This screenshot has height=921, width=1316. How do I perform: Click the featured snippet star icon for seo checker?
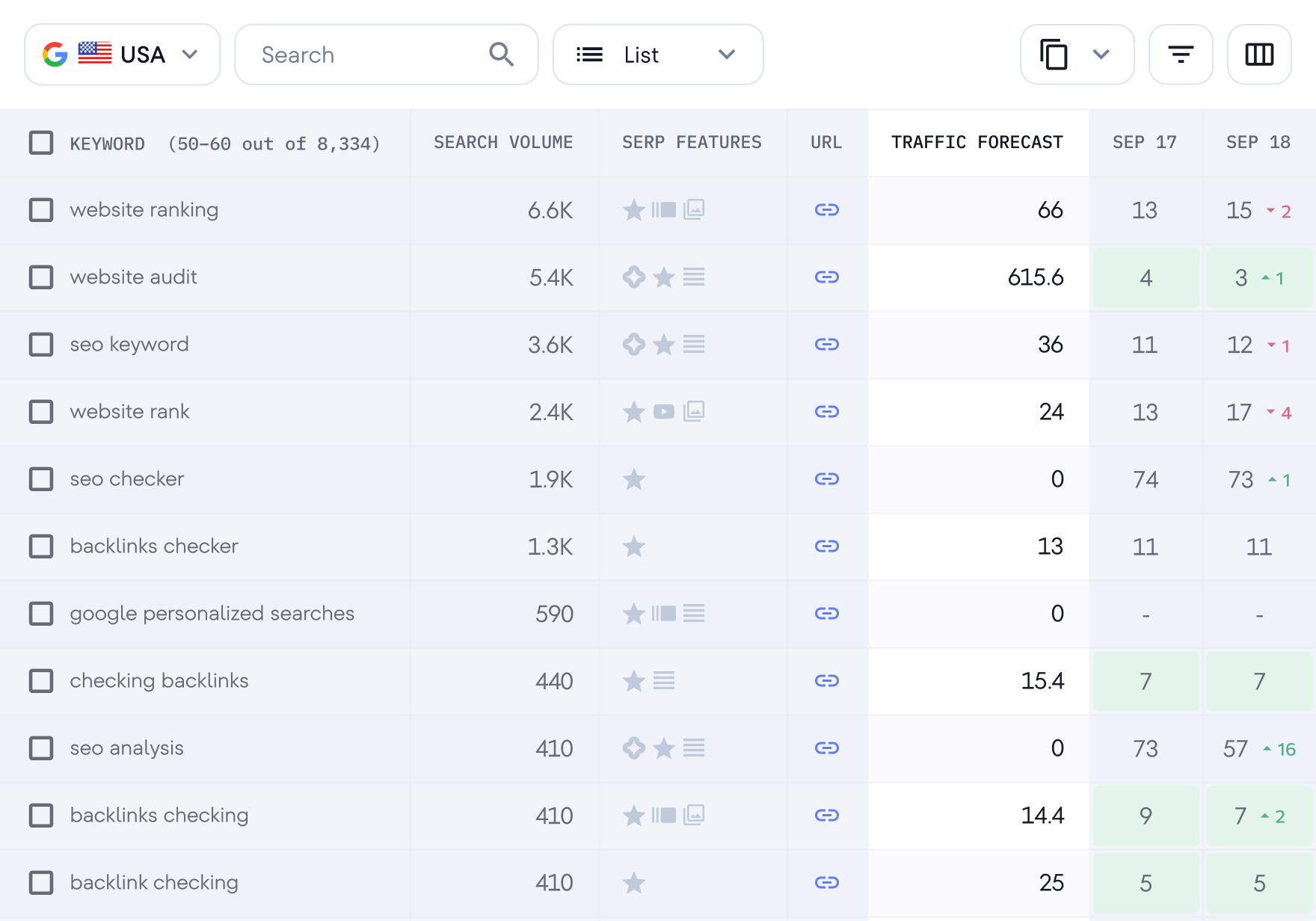coord(633,479)
